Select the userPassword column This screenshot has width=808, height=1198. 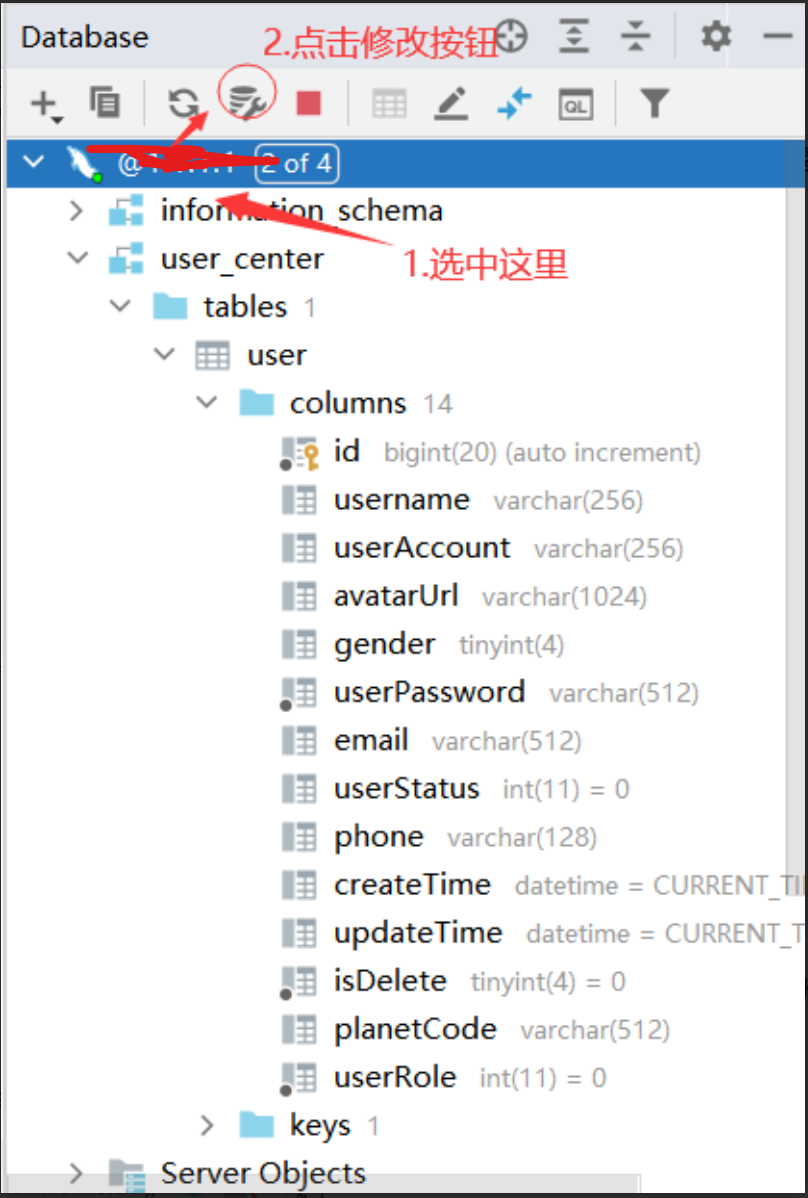pos(429,692)
